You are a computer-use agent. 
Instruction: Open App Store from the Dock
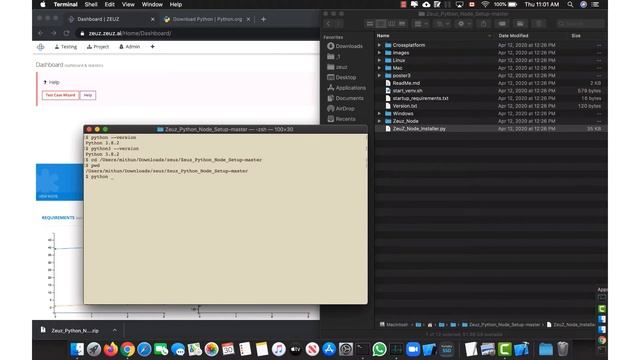coord(329,349)
